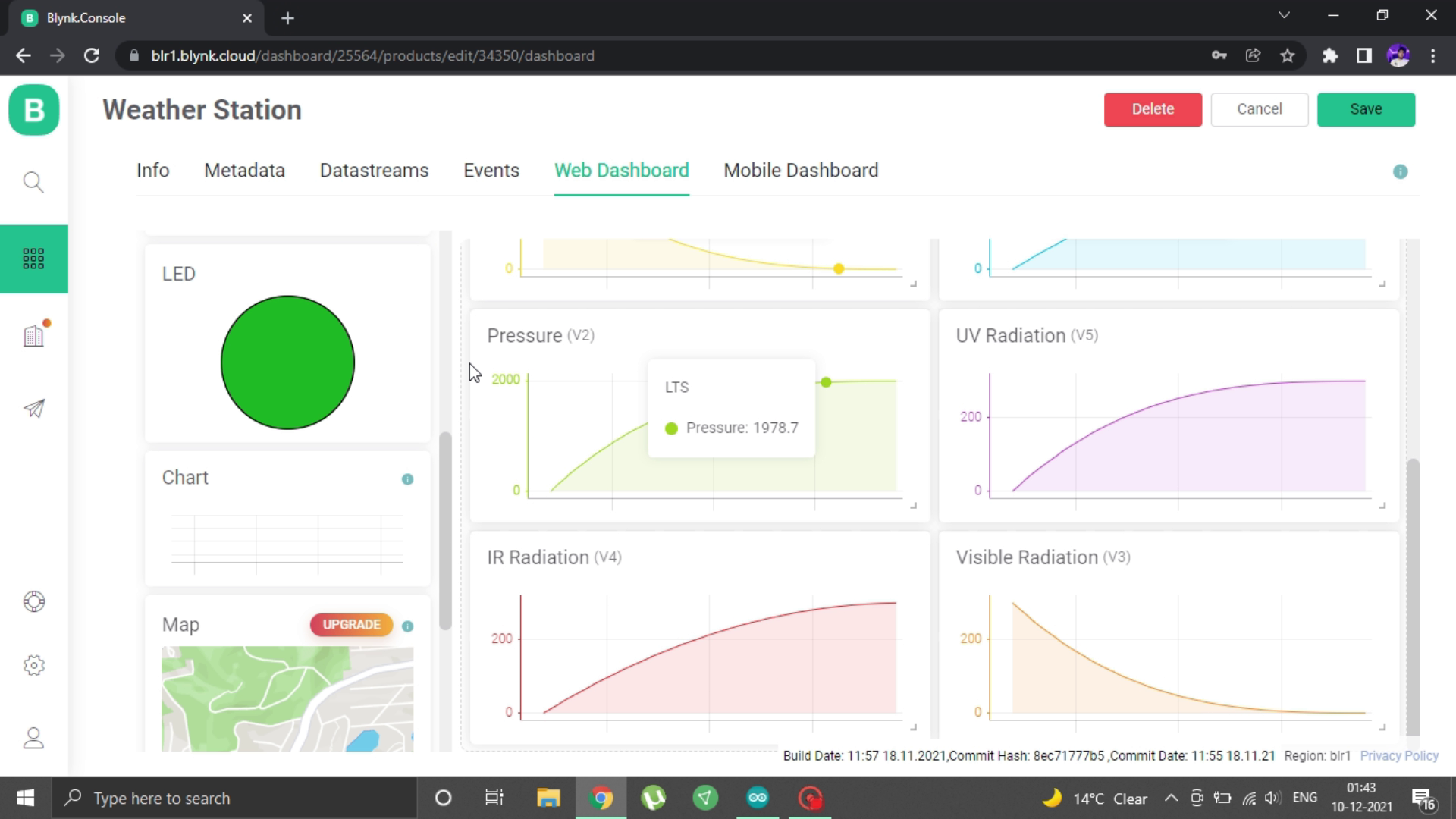
Task: Switch to the Datastreams tab
Action: click(374, 171)
